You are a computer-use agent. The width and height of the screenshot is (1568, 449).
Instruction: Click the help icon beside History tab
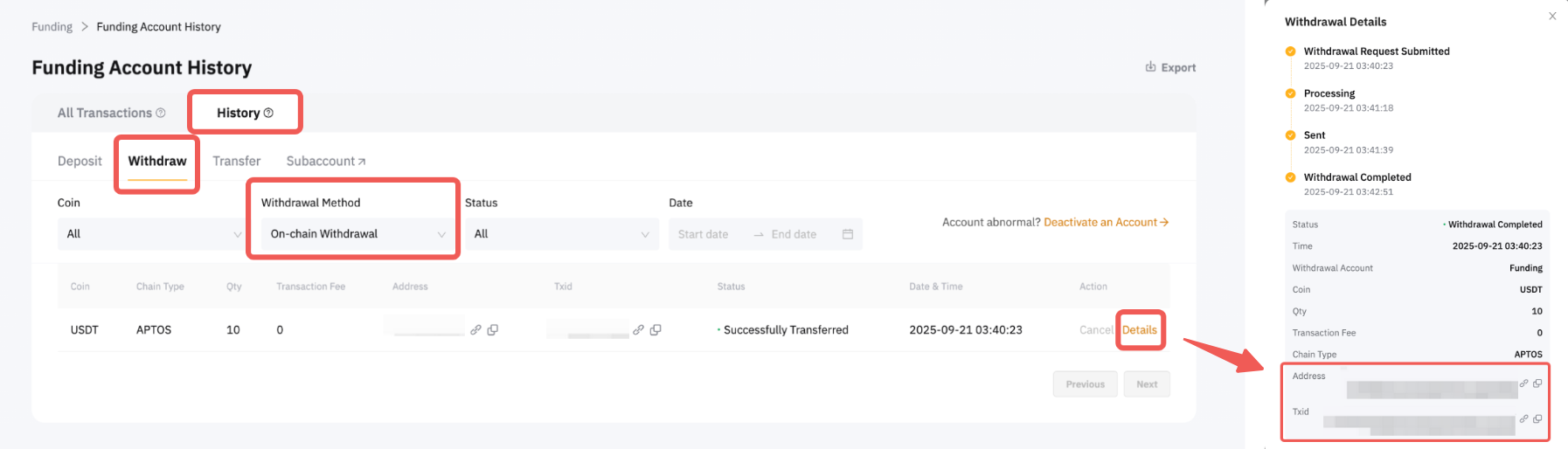pos(268,113)
